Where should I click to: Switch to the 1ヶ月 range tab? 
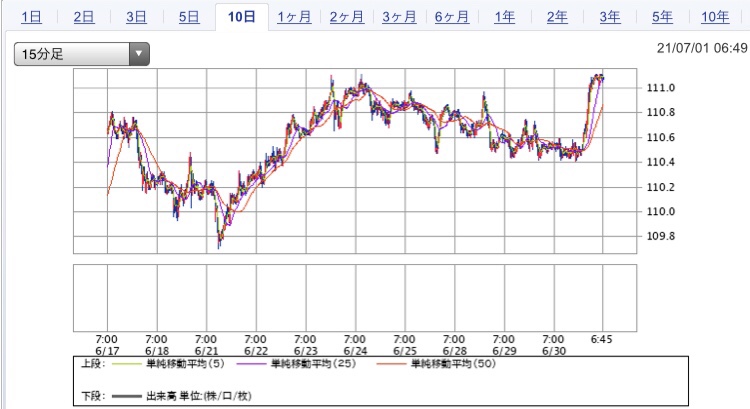tap(294, 17)
